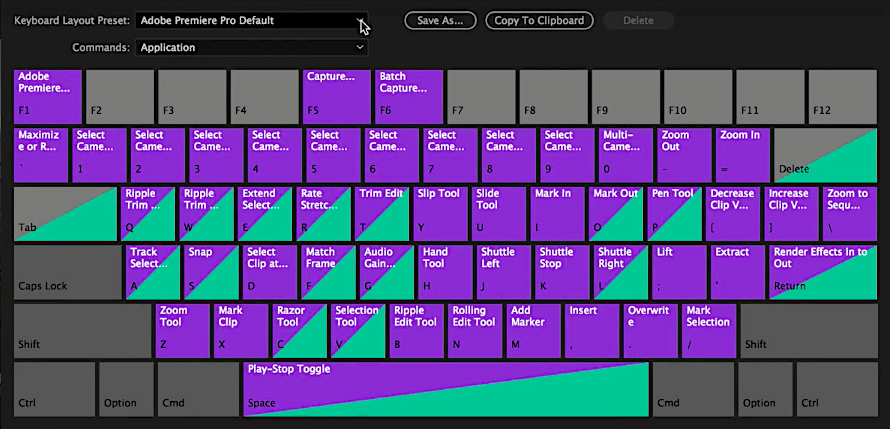Select the semicolon key Lift

point(679,272)
